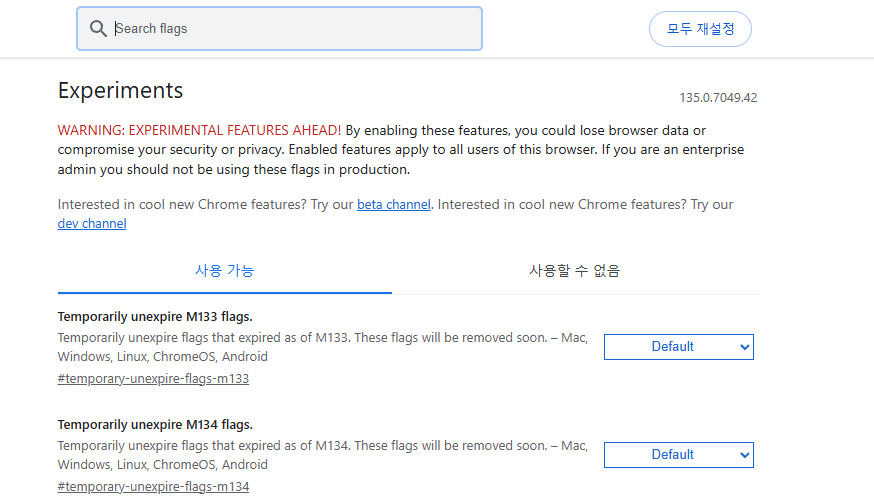Click the magnifier search icon
Viewport: 874px width, 502px height.
point(98,28)
